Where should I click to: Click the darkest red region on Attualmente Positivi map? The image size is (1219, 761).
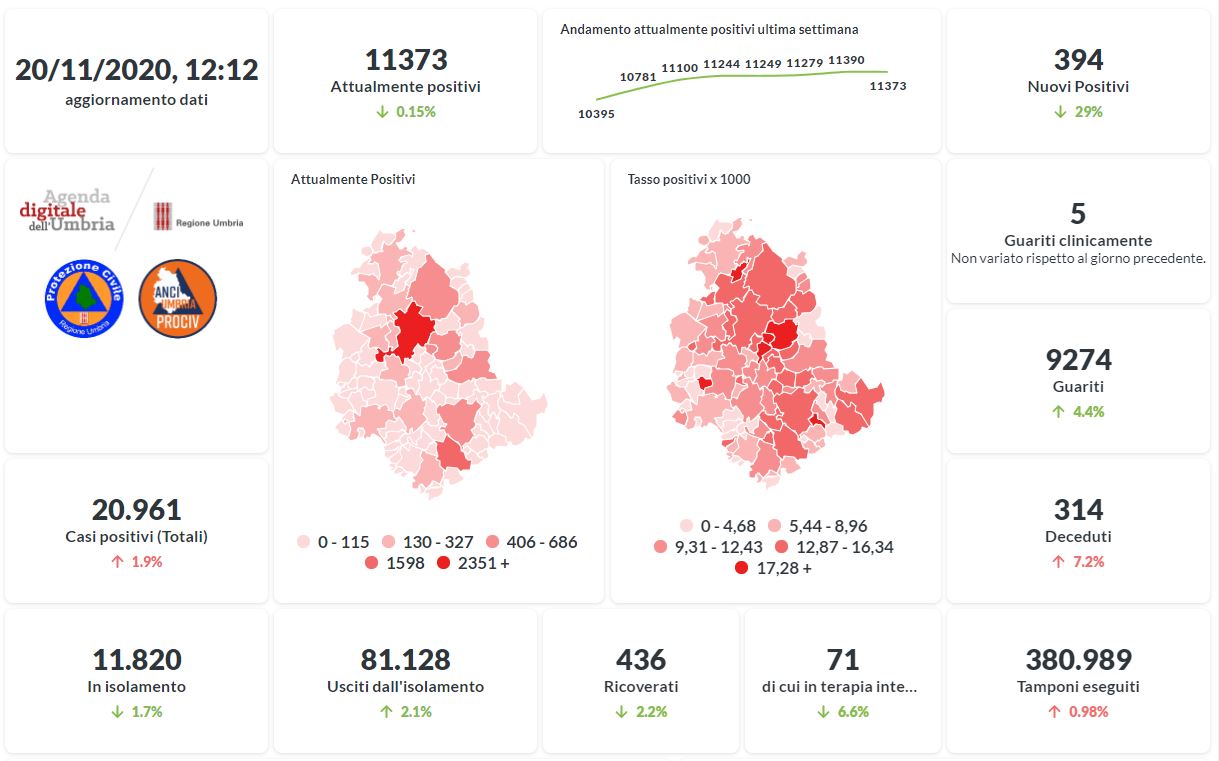(411, 331)
